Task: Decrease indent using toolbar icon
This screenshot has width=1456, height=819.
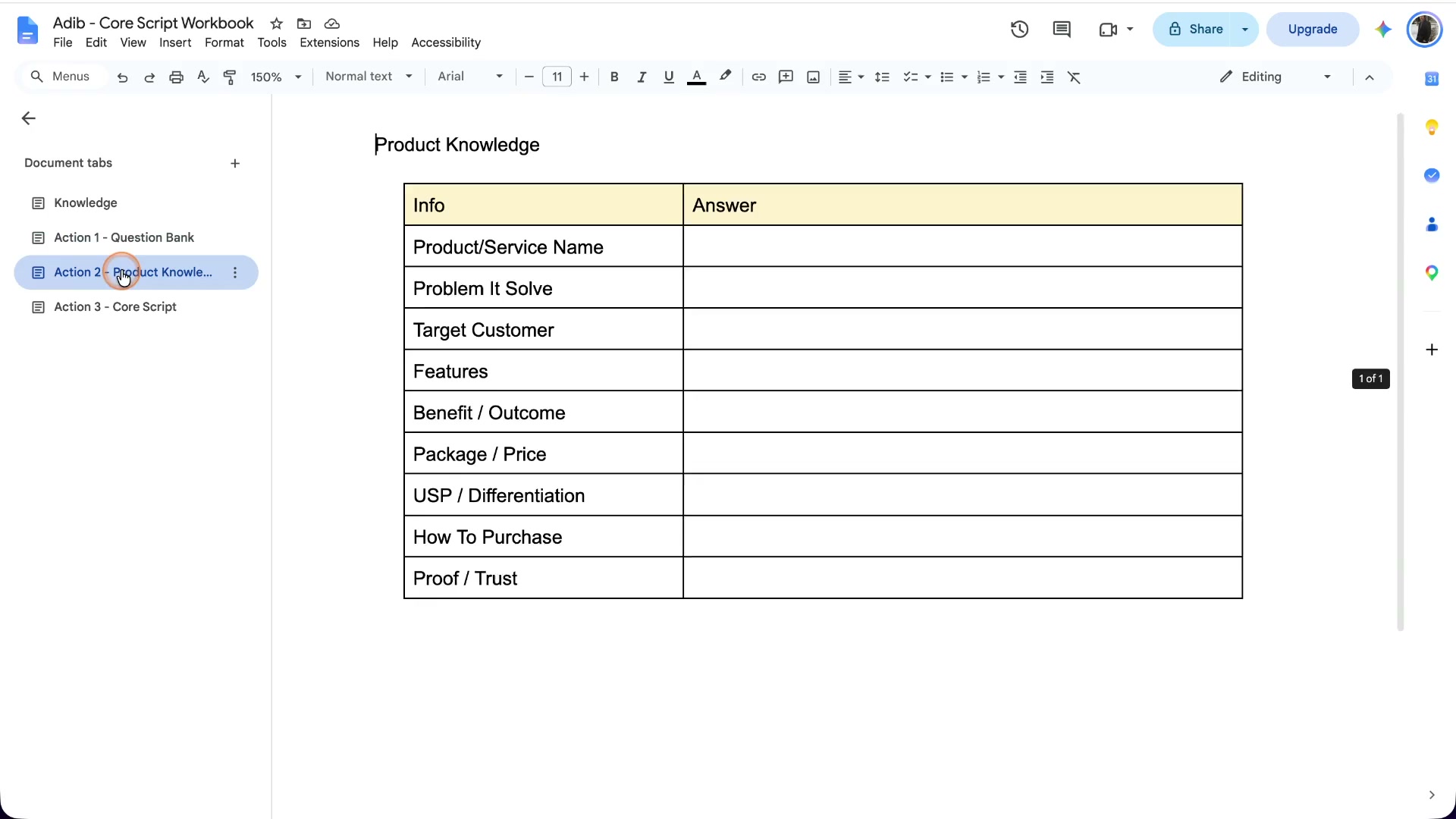Action: coord(1020,77)
